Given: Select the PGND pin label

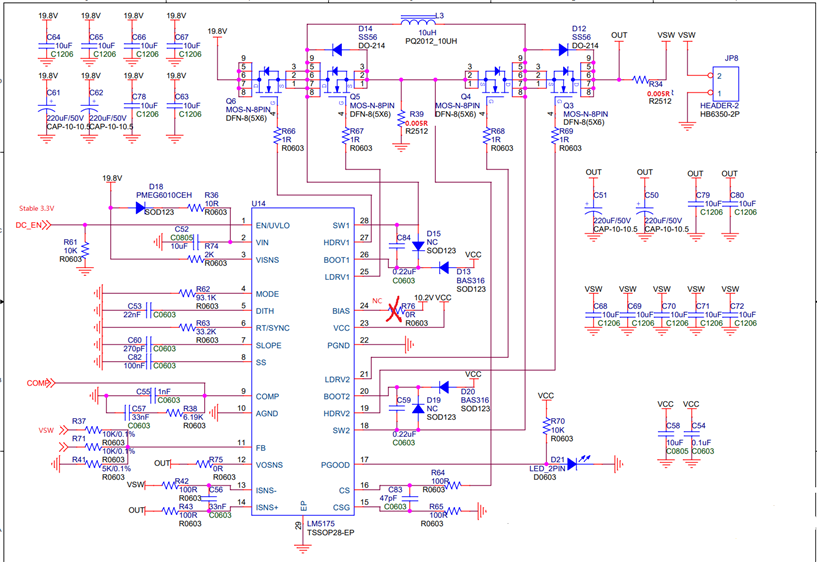Looking at the screenshot, I should 339,345.
